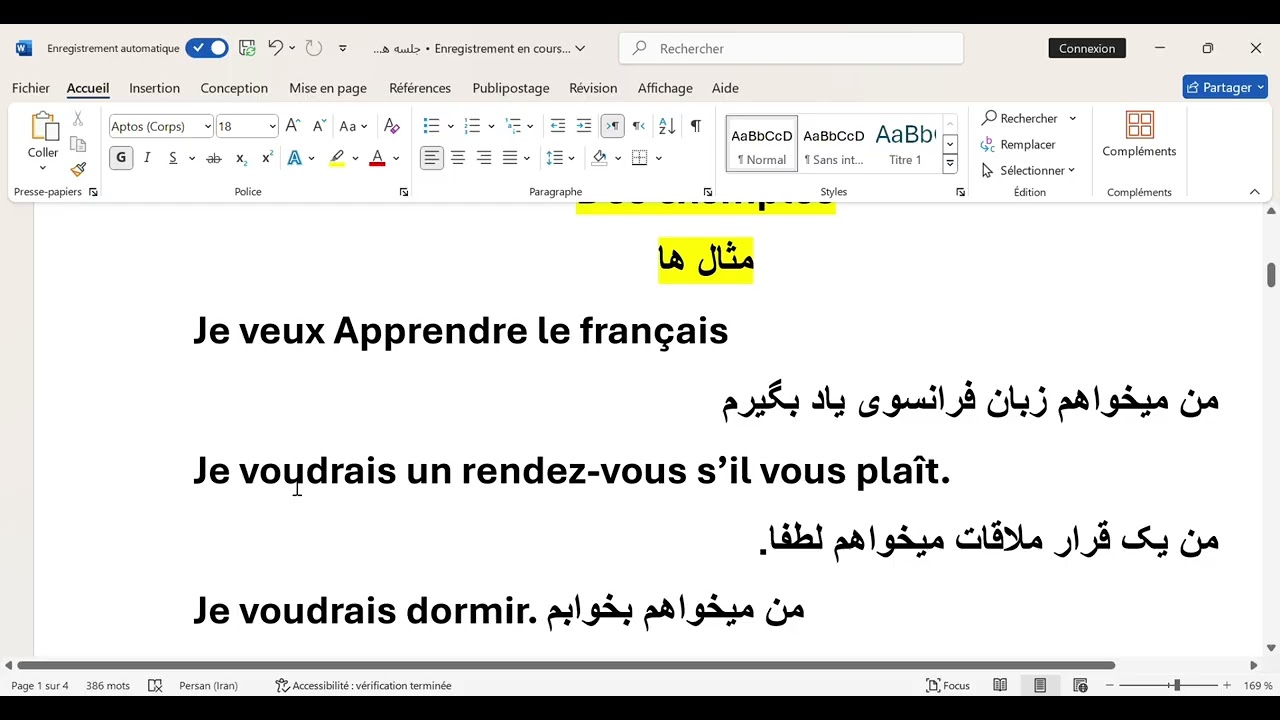The width and height of the screenshot is (1280, 720).
Task: Increase font size with larger A
Action: (293, 126)
